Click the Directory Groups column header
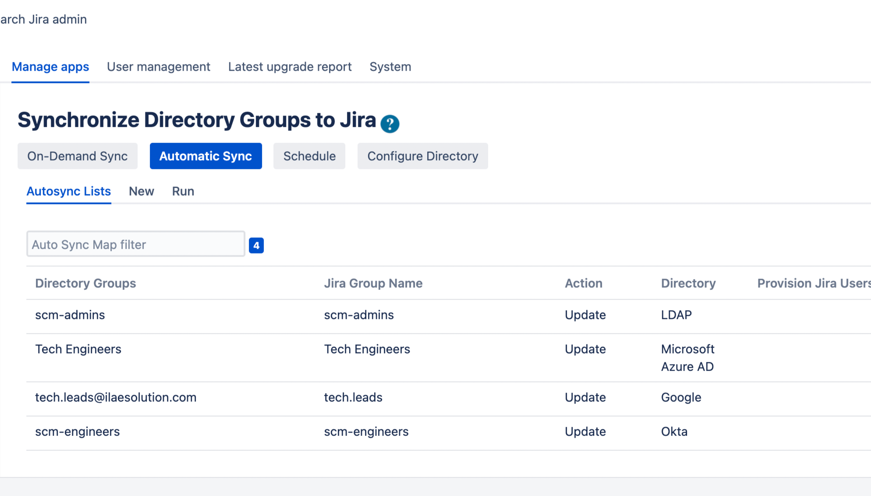The height and width of the screenshot is (496, 871). click(x=85, y=283)
